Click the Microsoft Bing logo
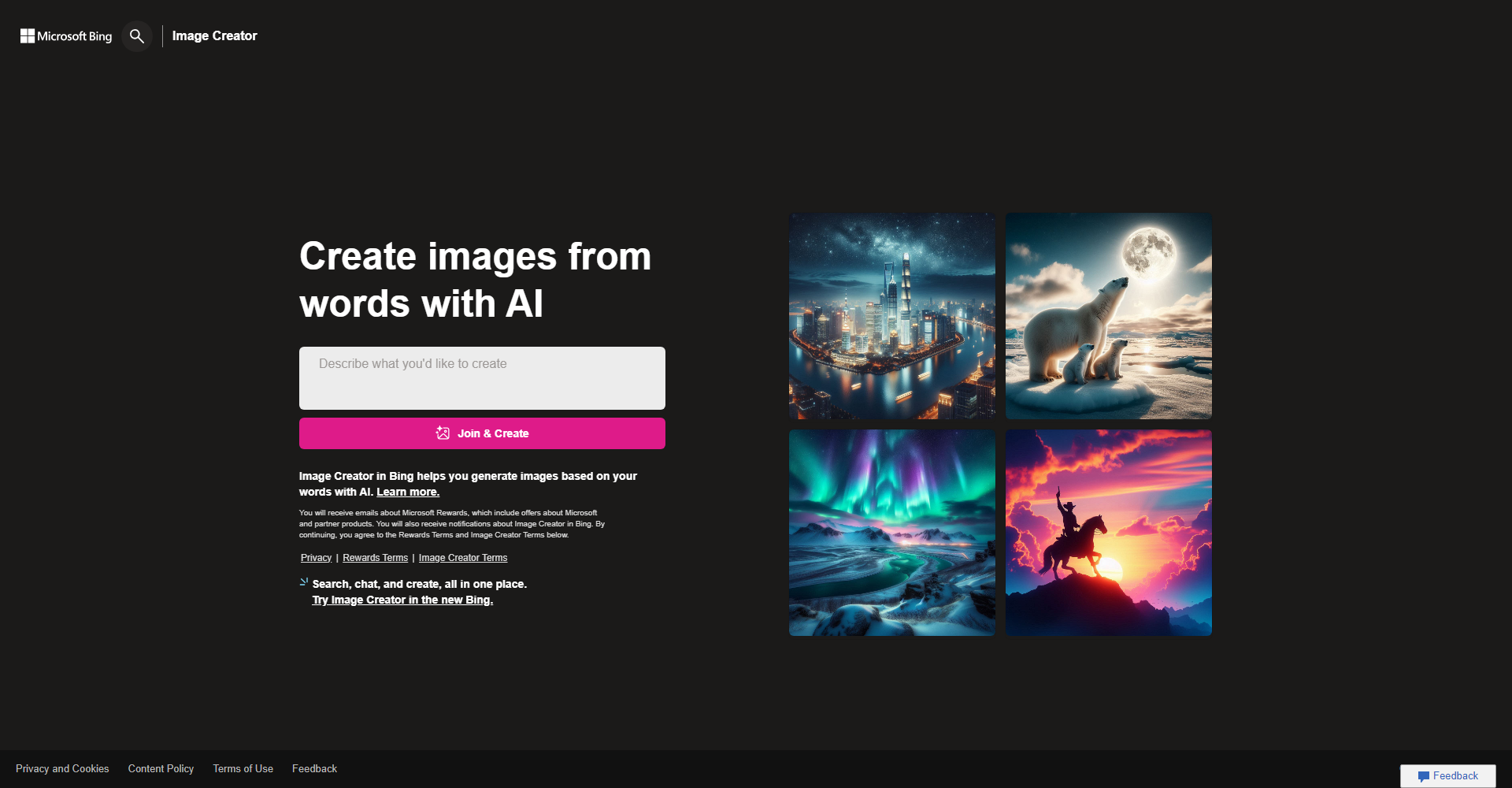Screen dimensions: 1512x788 [x=65, y=35]
